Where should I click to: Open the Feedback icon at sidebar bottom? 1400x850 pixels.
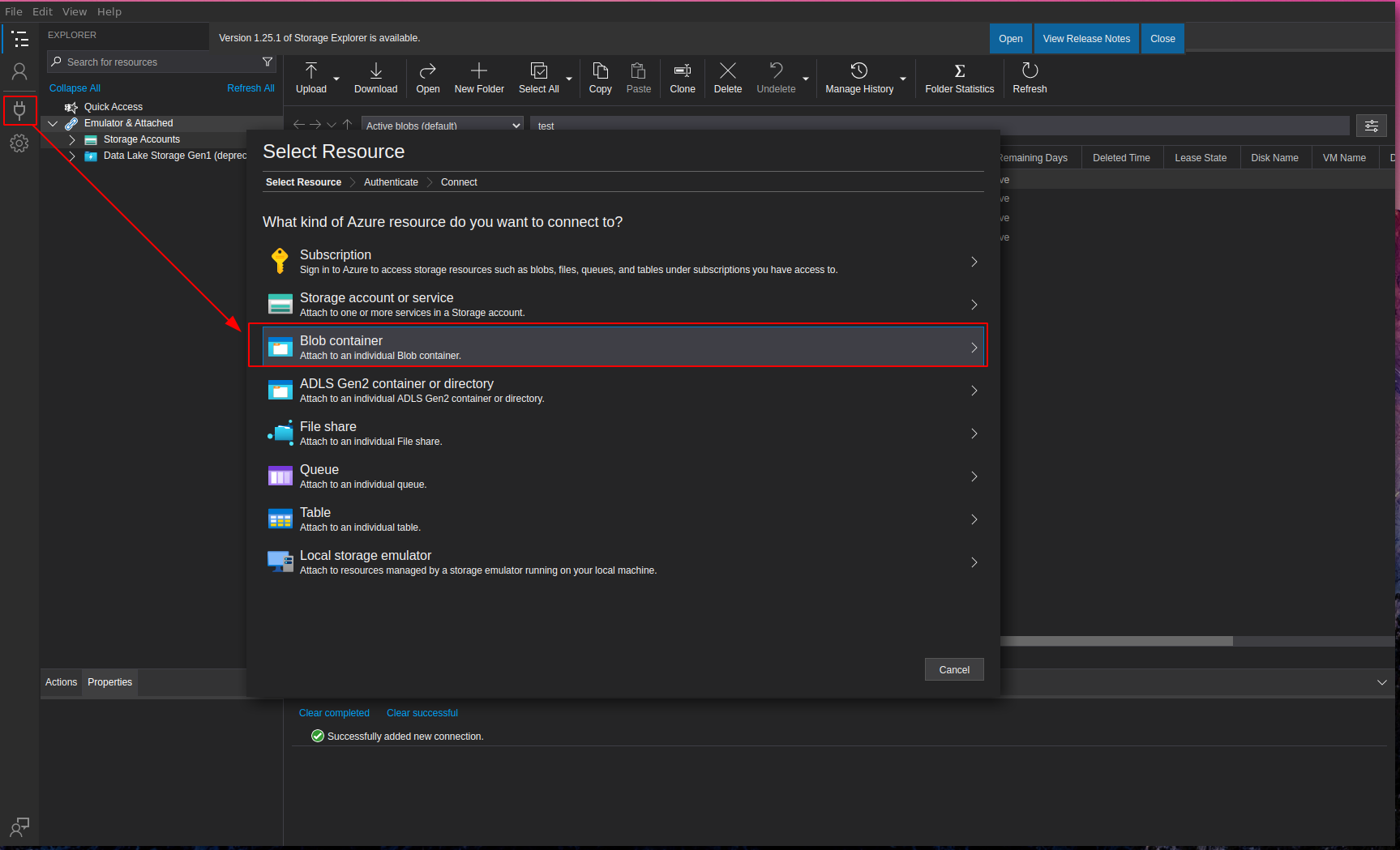[x=19, y=827]
